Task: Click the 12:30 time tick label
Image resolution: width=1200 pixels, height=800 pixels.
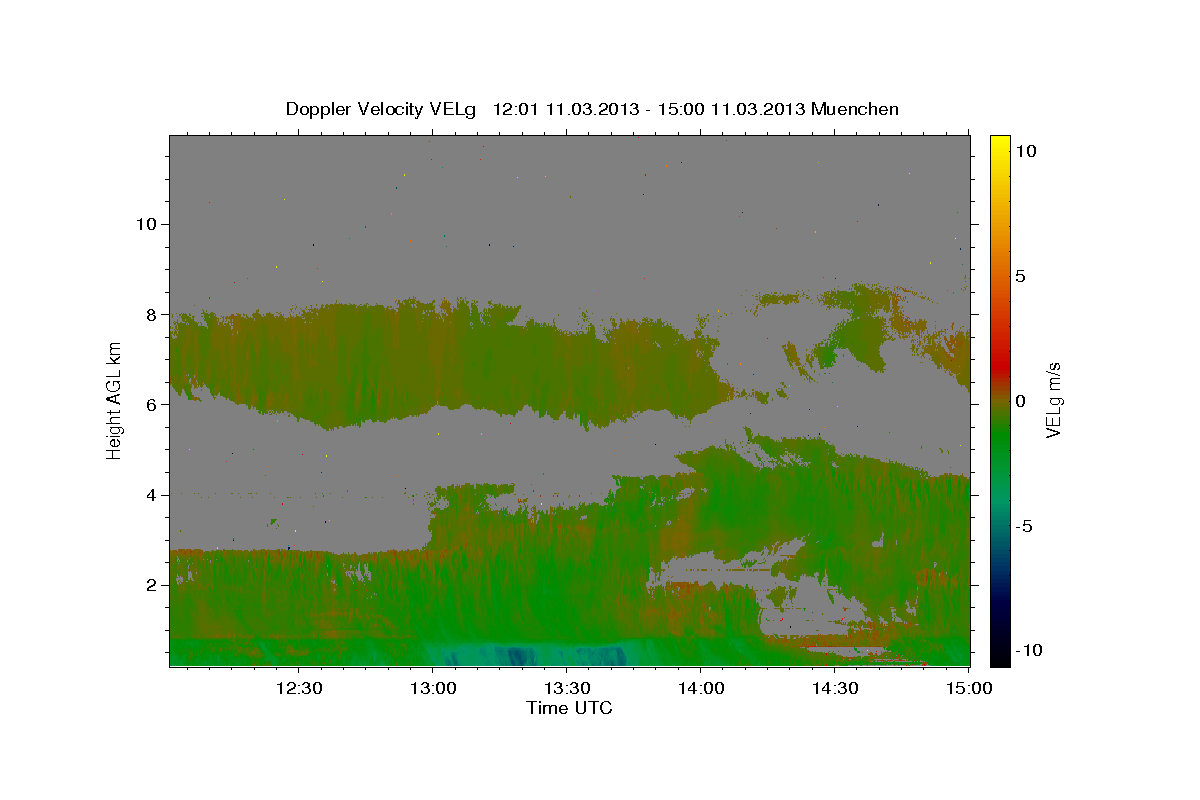Action: click(298, 689)
